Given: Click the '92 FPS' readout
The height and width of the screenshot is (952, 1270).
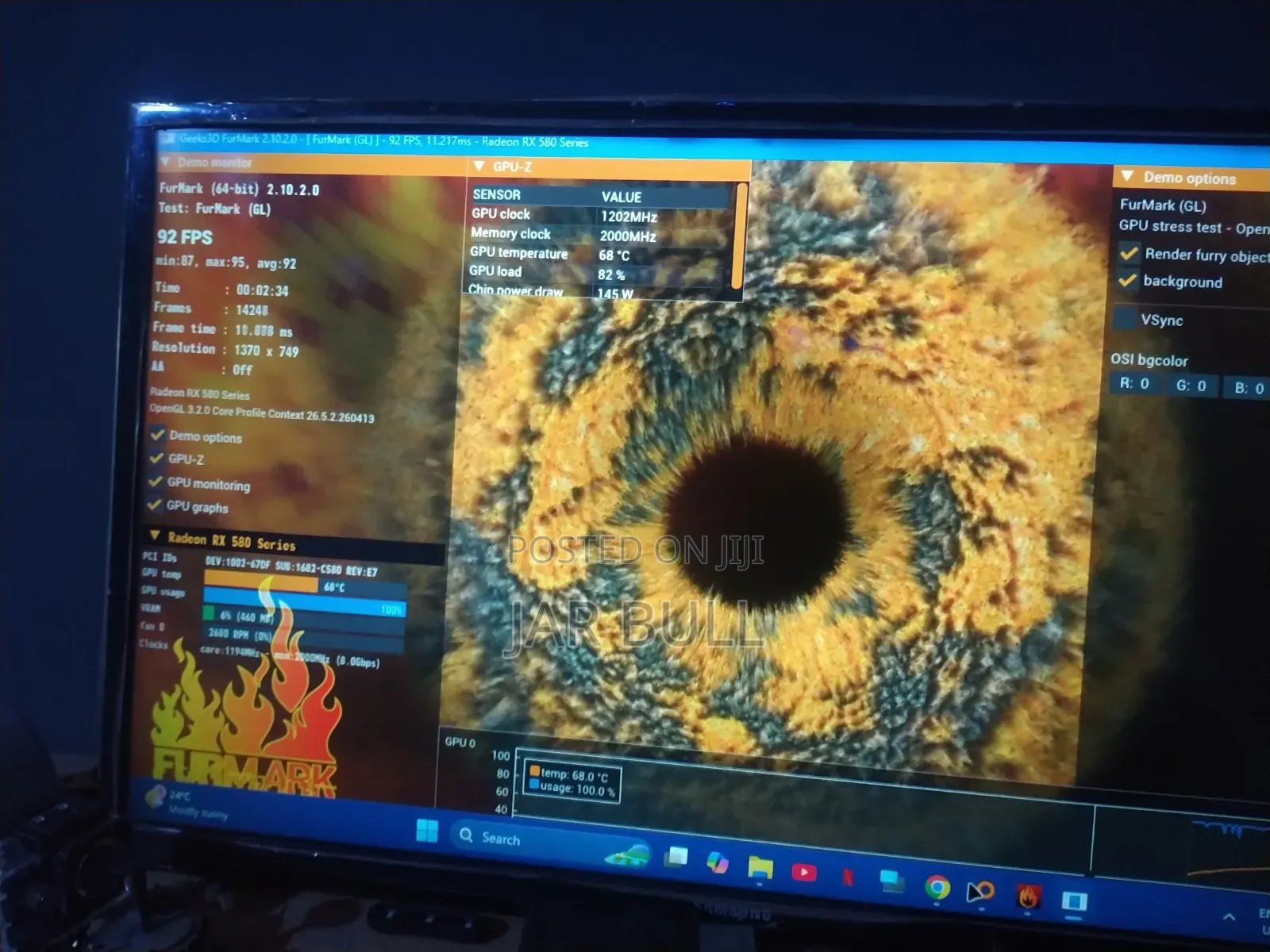Looking at the screenshot, I should [185, 236].
